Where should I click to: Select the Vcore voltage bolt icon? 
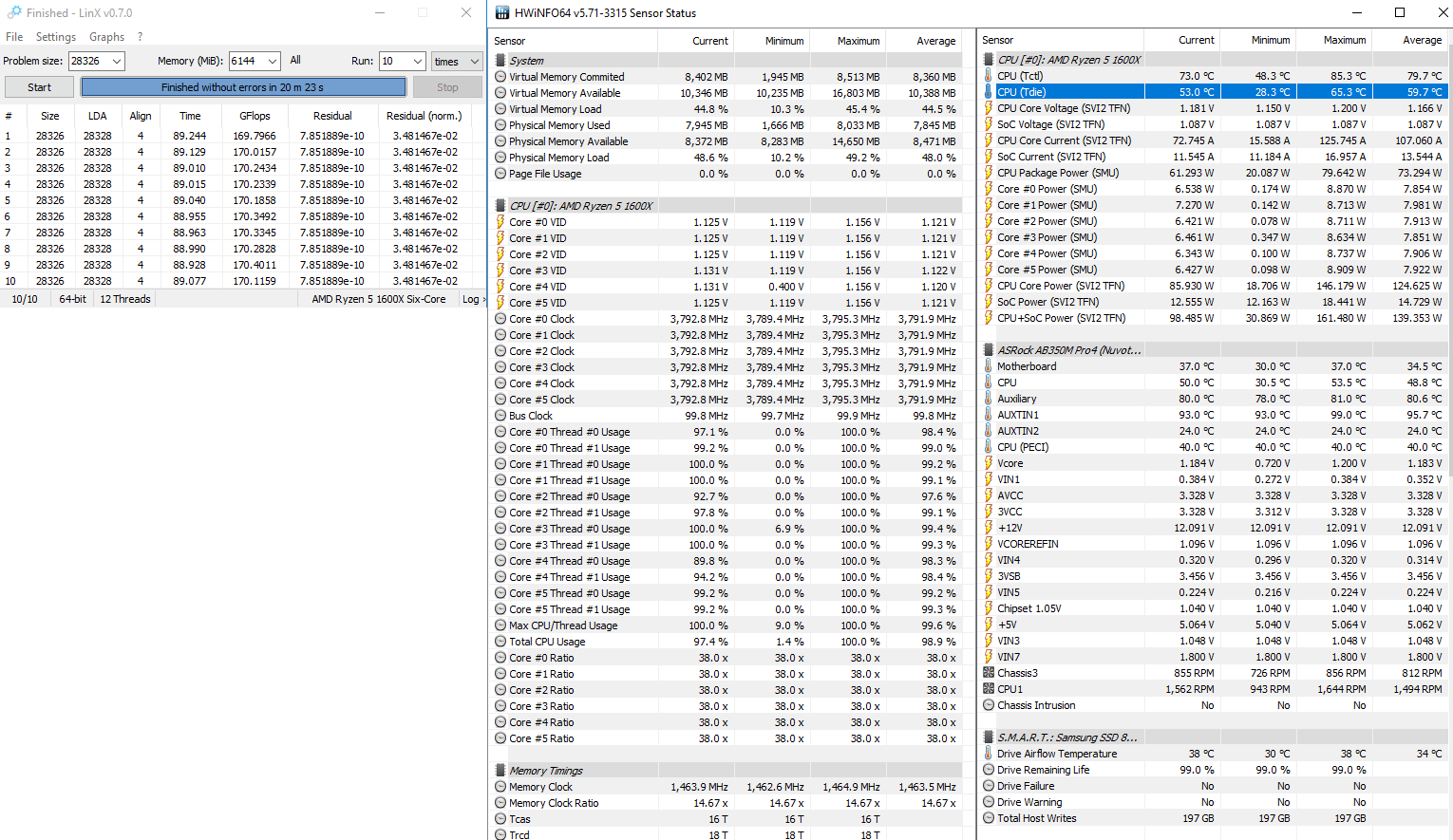[989, 463]
